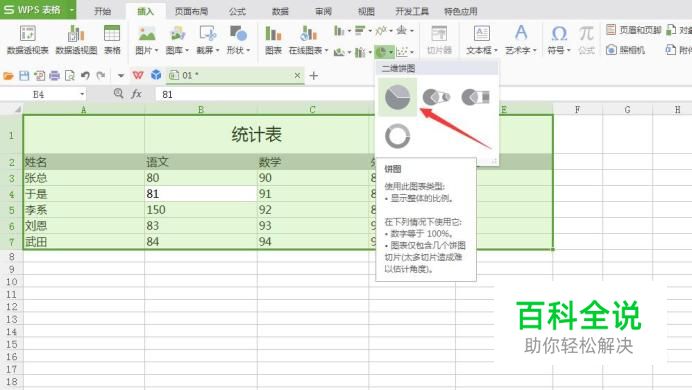Insert a PivotTable (数据透视表)
Image resolution: width=692 pixels, height=390 pixels.
click(27, 40)
